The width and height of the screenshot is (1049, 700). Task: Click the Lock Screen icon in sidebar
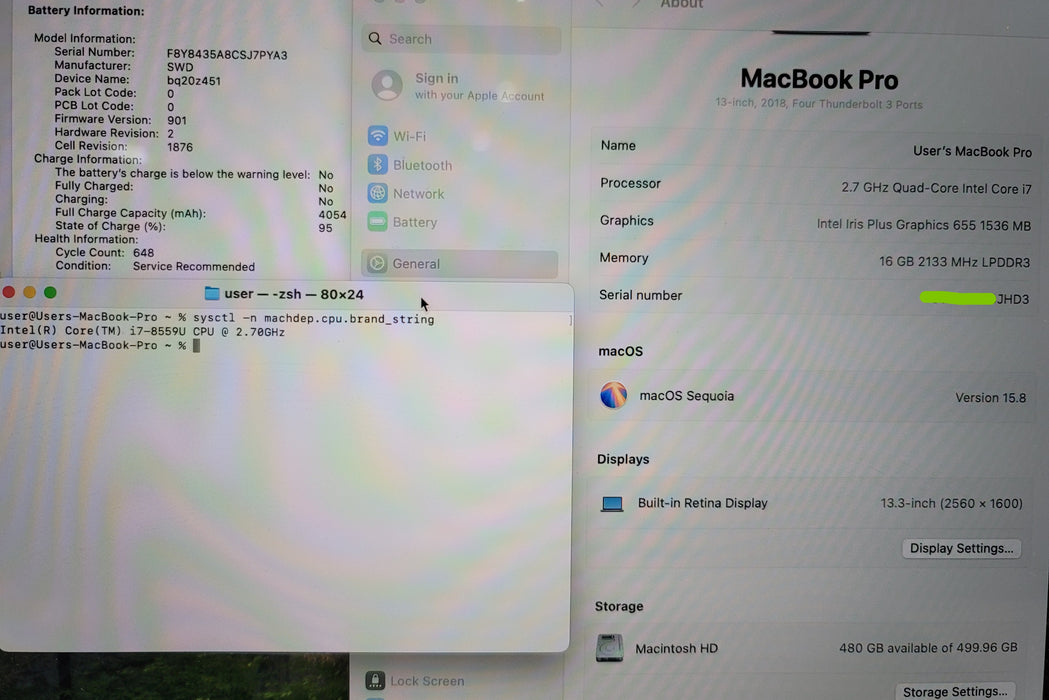click(x=375, y=681)
